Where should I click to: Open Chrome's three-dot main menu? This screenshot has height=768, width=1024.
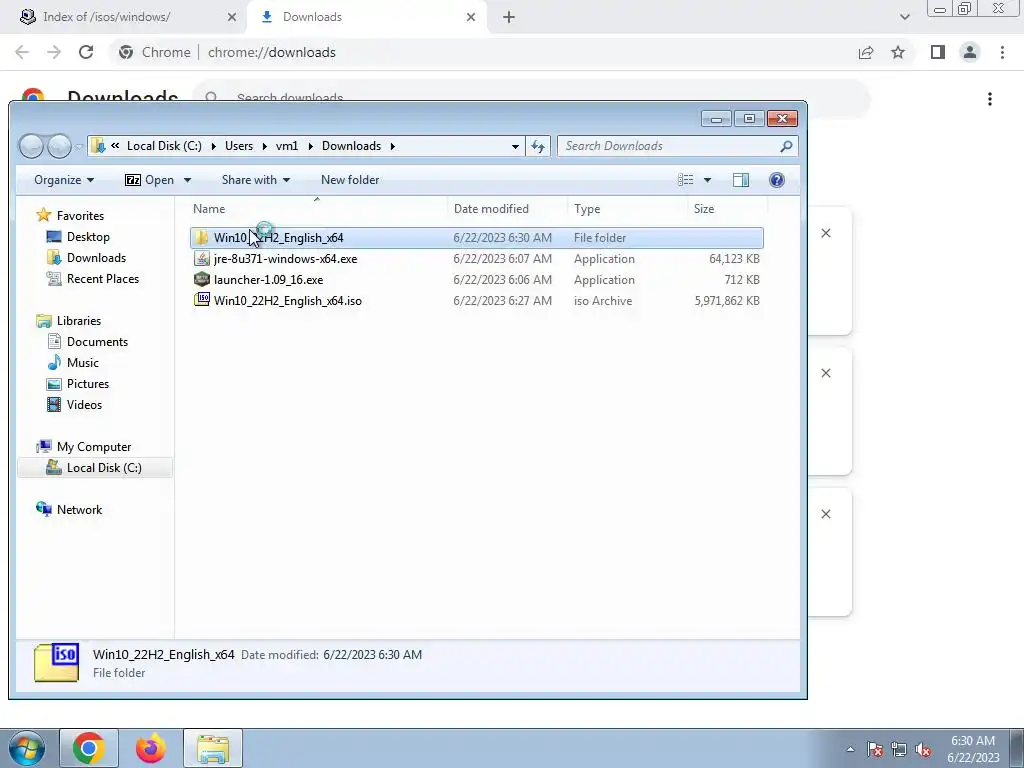click(x=1002, y=52)
